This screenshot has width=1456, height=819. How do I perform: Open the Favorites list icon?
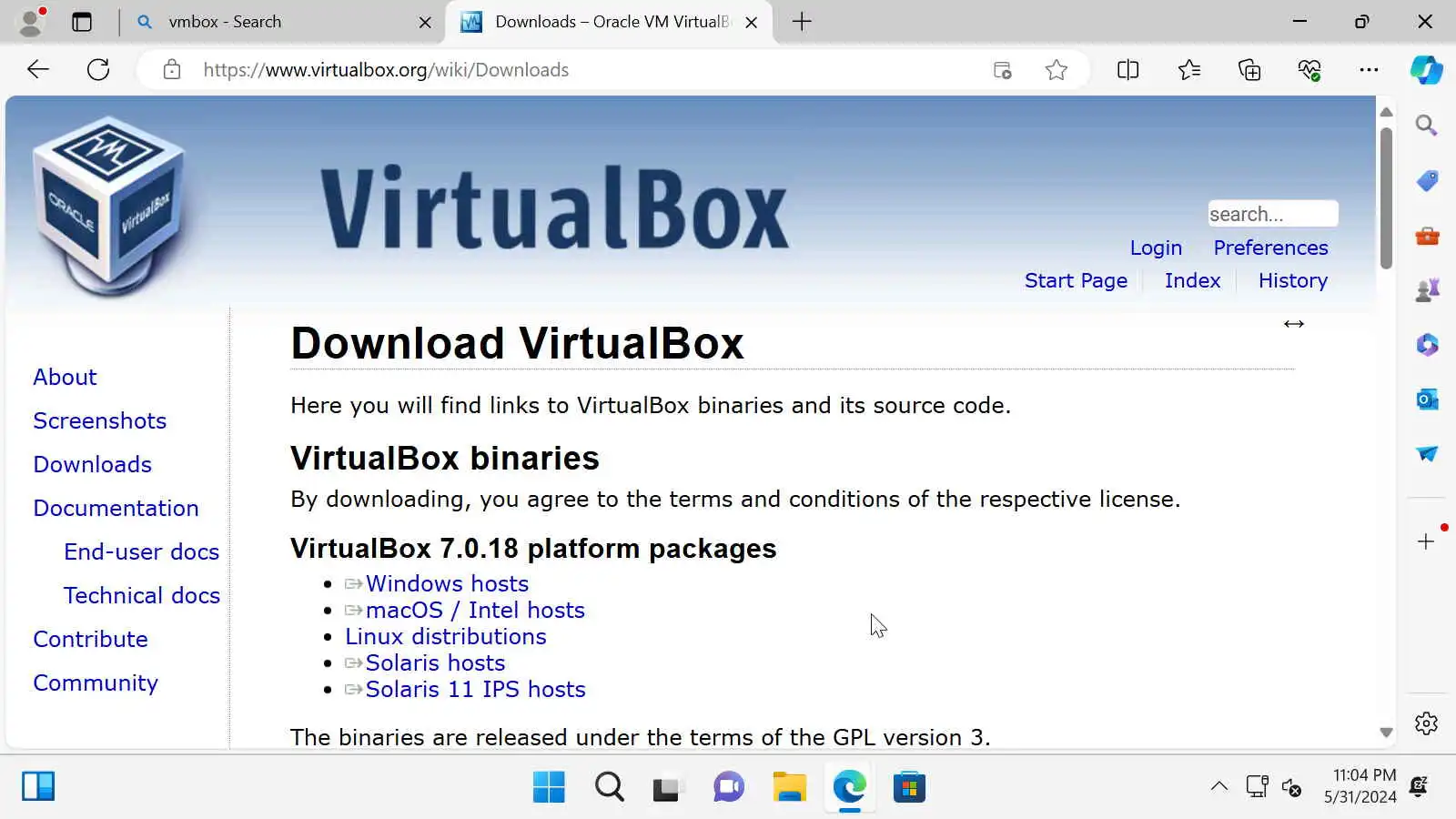(1188, 70)
